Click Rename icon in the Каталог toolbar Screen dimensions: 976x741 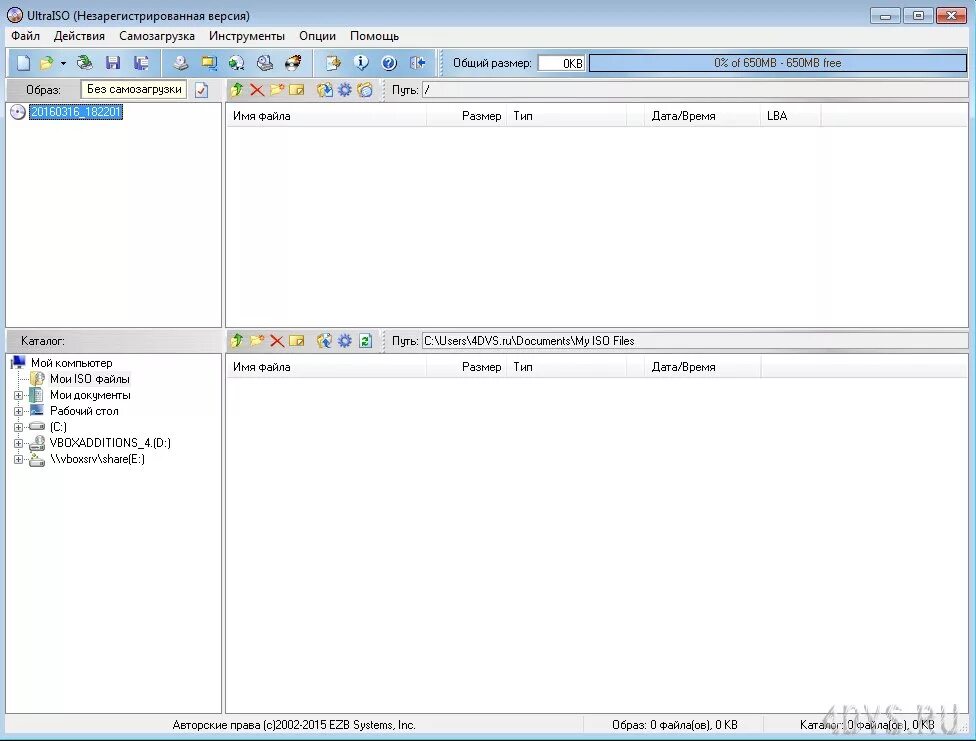point(297,341)
